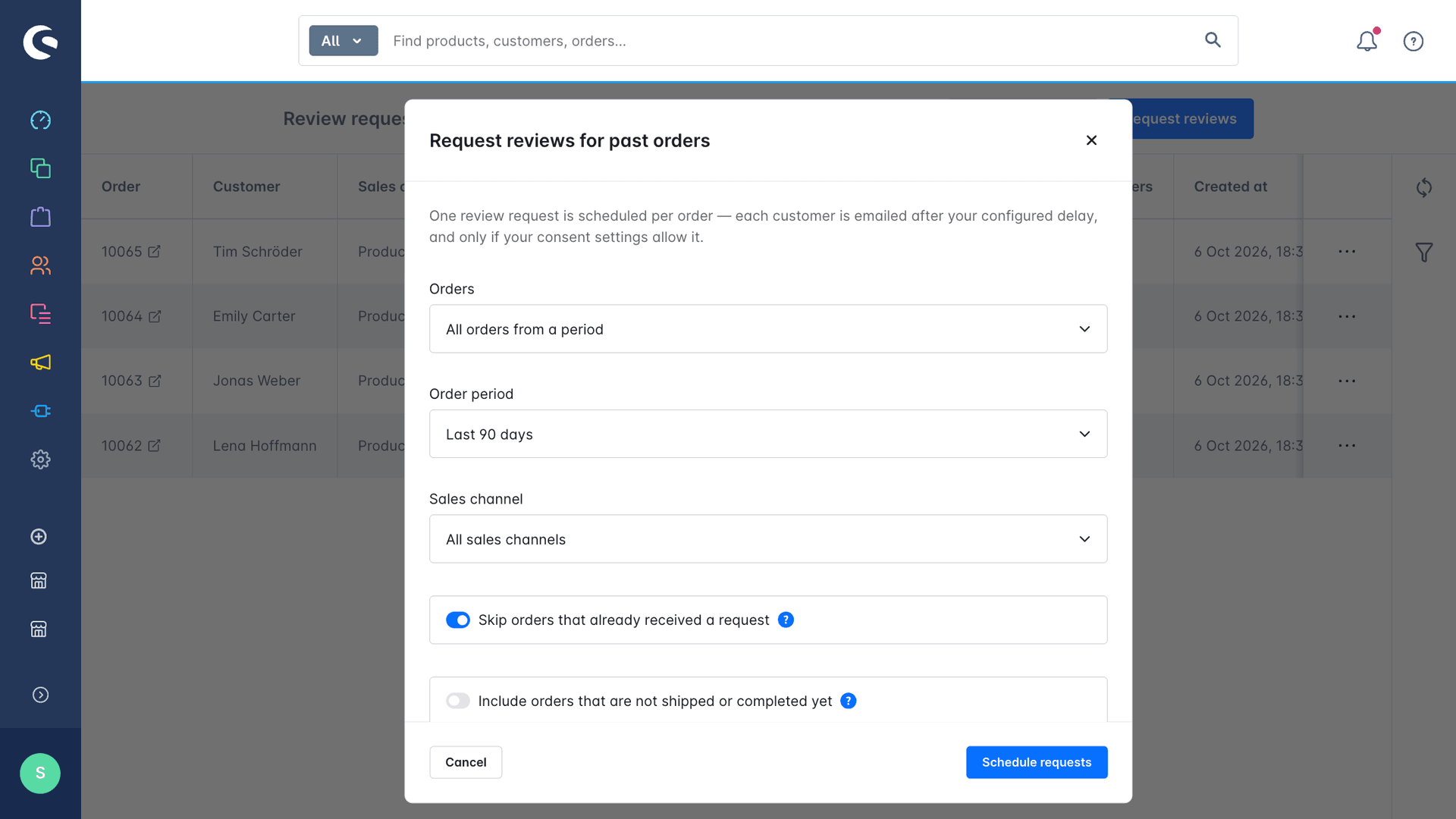1456x819 pixels.
Task: Open the Marketing megaphone icon
Action: pos(40,362)
